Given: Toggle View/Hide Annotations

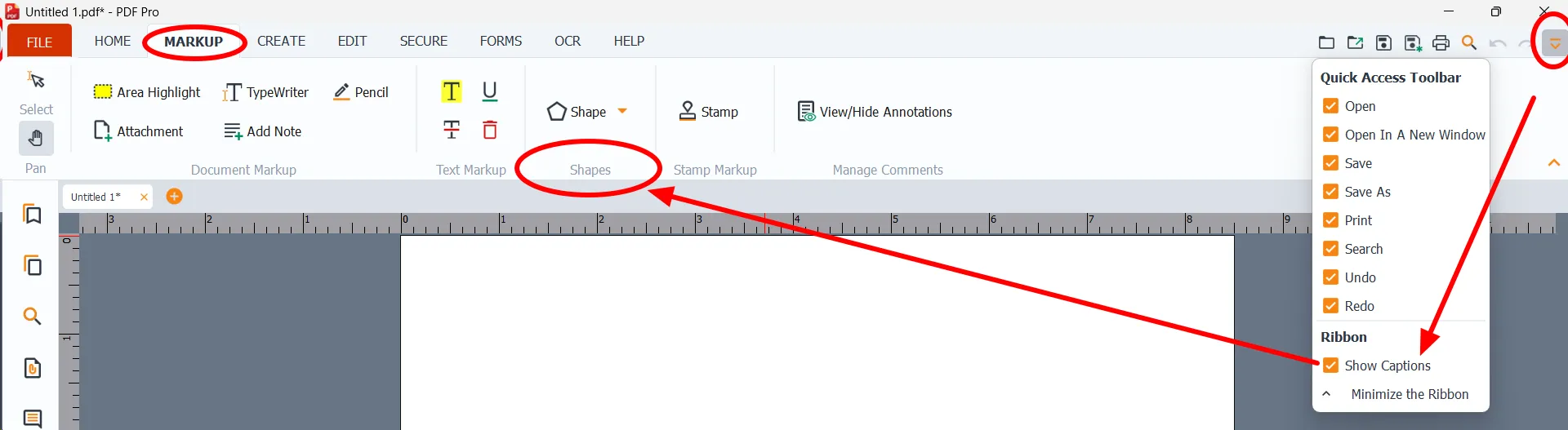Looking at the screenshot, I should [875, 112].
